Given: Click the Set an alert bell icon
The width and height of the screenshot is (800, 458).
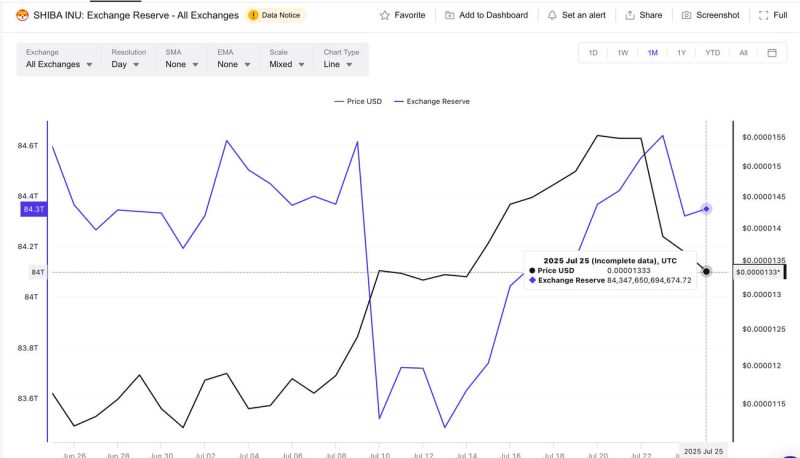Looking at the screenshot, I should click(552, 15).
